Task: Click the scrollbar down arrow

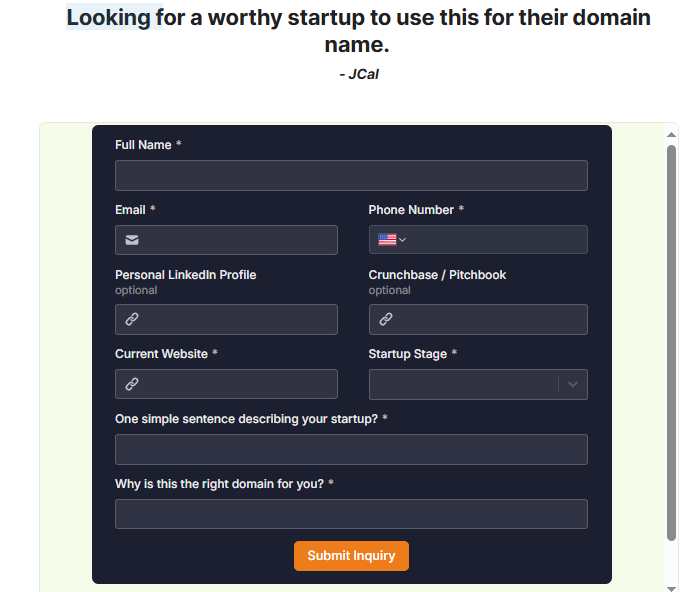Action: point(671,585)
